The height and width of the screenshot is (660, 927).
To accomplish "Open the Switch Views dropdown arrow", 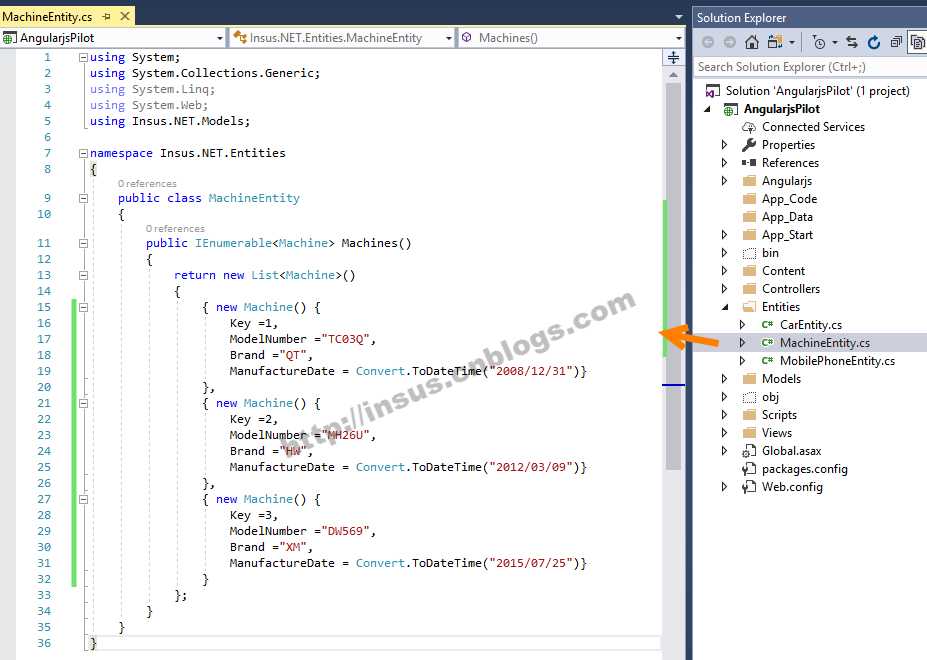I will point(792,43).
